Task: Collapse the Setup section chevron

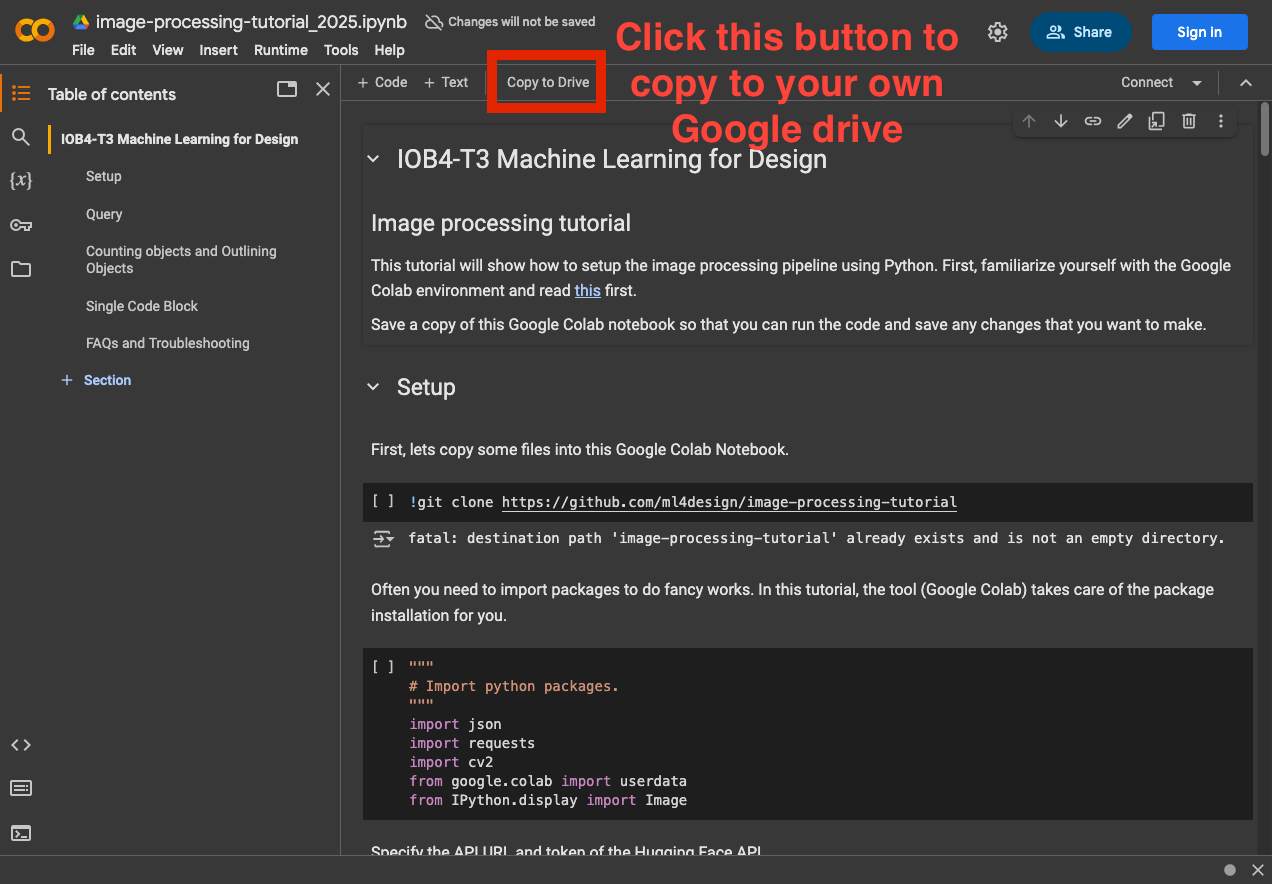Action: coord(374,387)
